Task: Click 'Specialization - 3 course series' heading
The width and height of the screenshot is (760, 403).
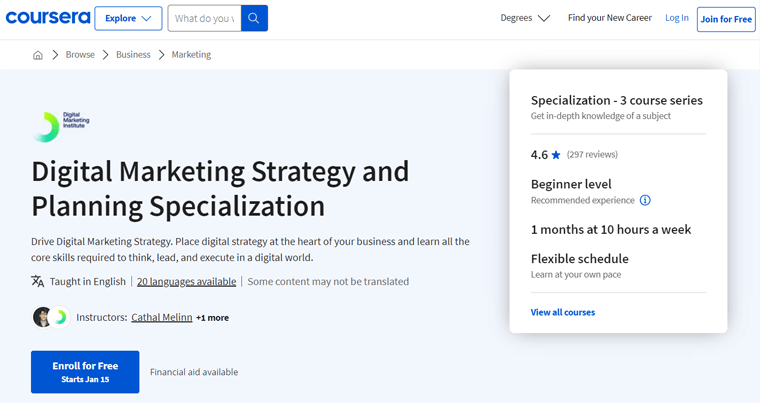Action: coord(617,100)
